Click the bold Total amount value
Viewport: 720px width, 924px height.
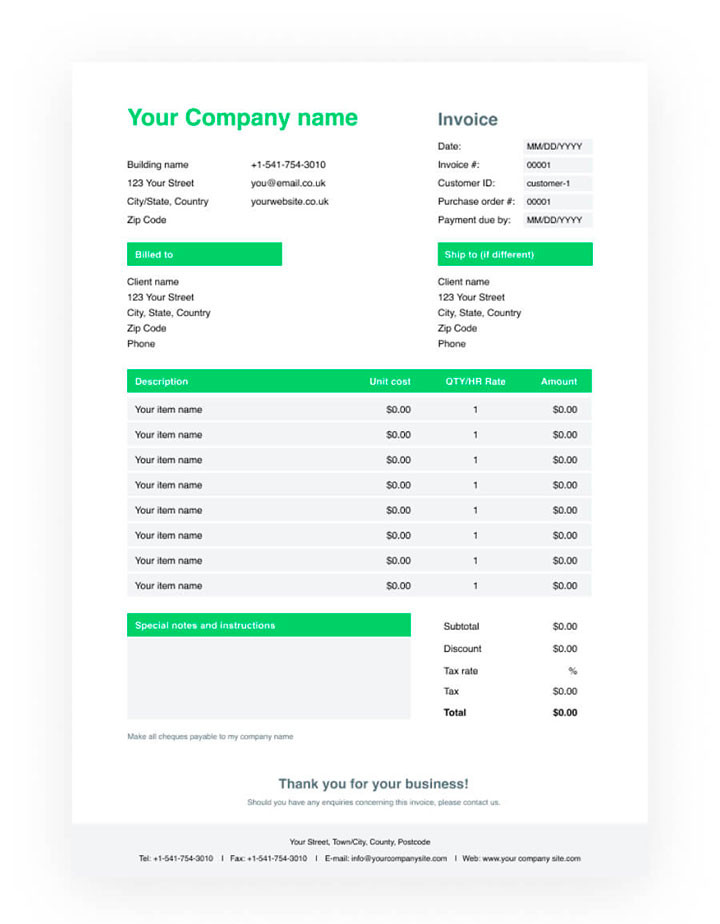click(565, 713)
